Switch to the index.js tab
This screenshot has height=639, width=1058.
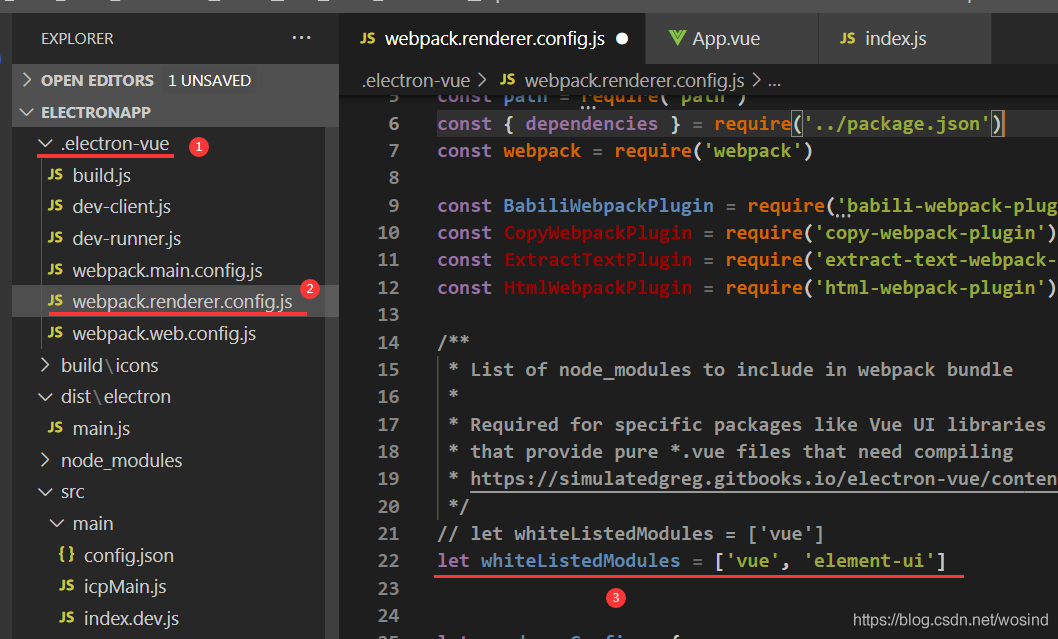pyautogui.click(x=904, y=38)
